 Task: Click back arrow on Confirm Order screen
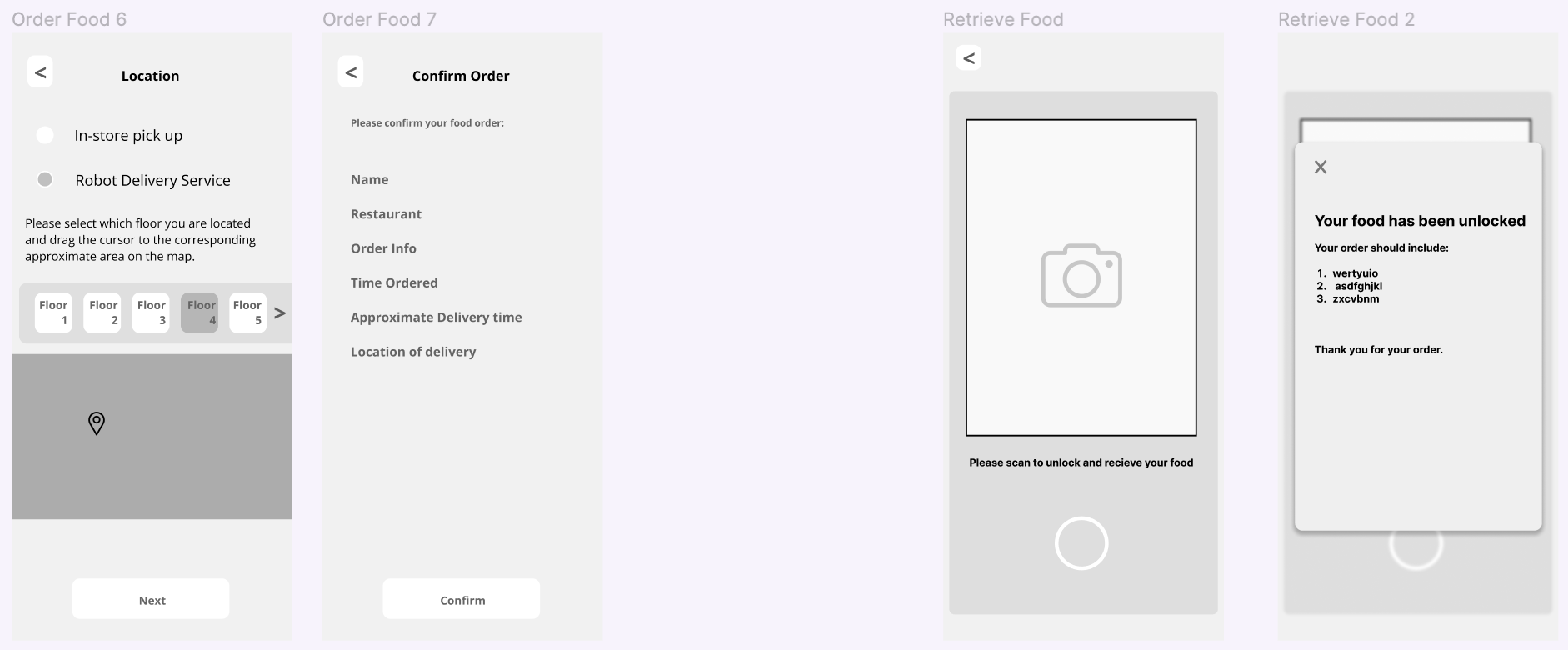[x=351, y=72]
